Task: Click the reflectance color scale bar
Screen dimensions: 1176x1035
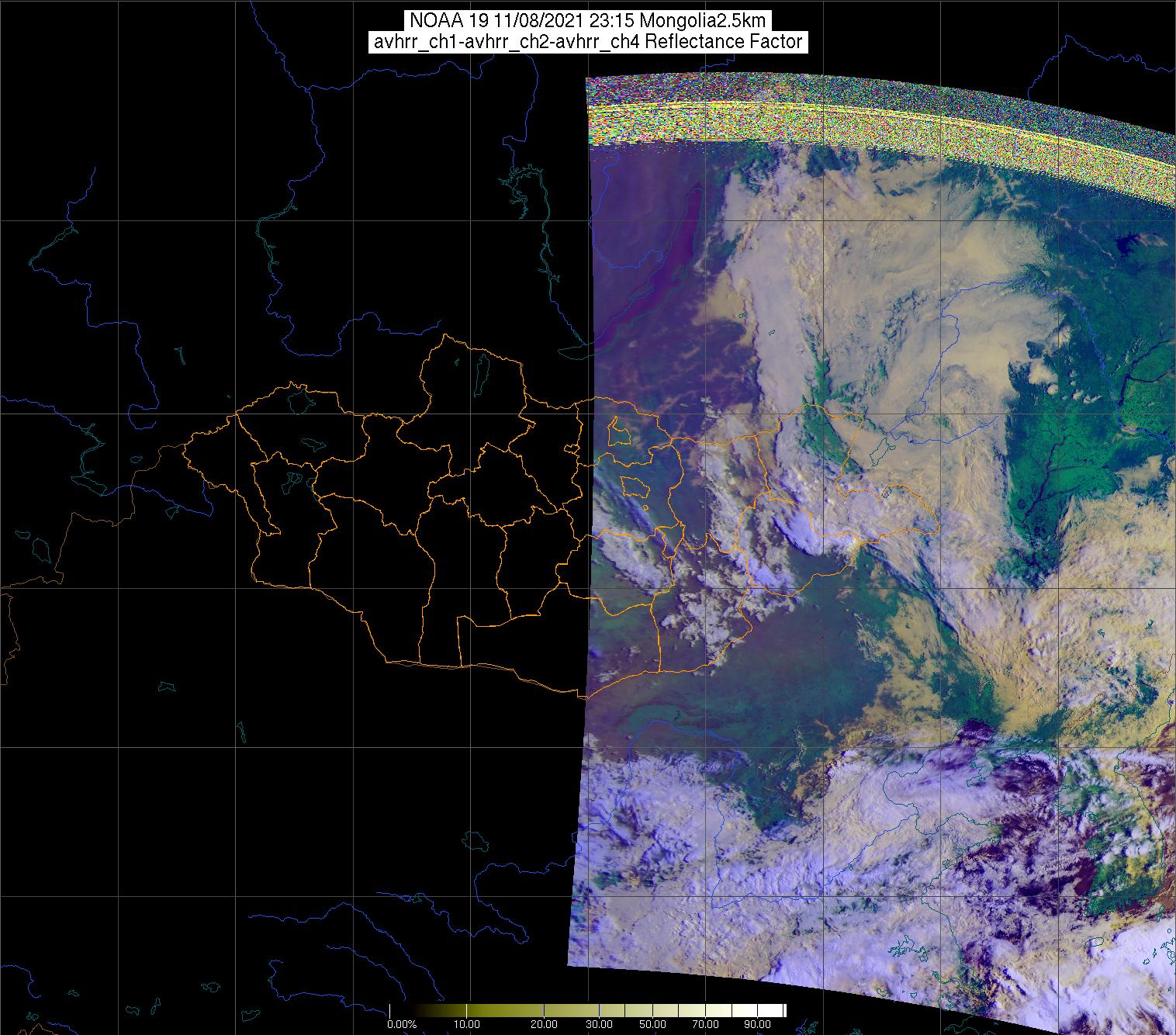Action: [588, 1009]
